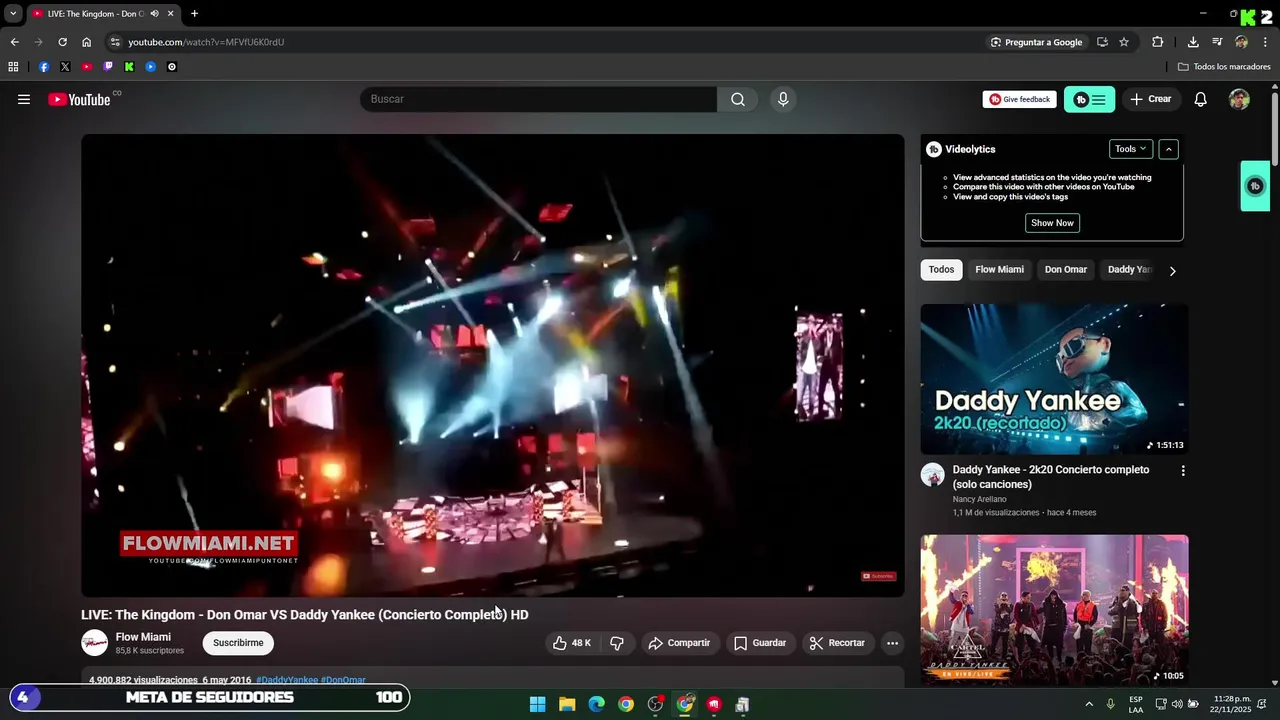
Task: Open the YouTube guide hamburger menu
Action: pyautogui.click(x=24, y=99)
